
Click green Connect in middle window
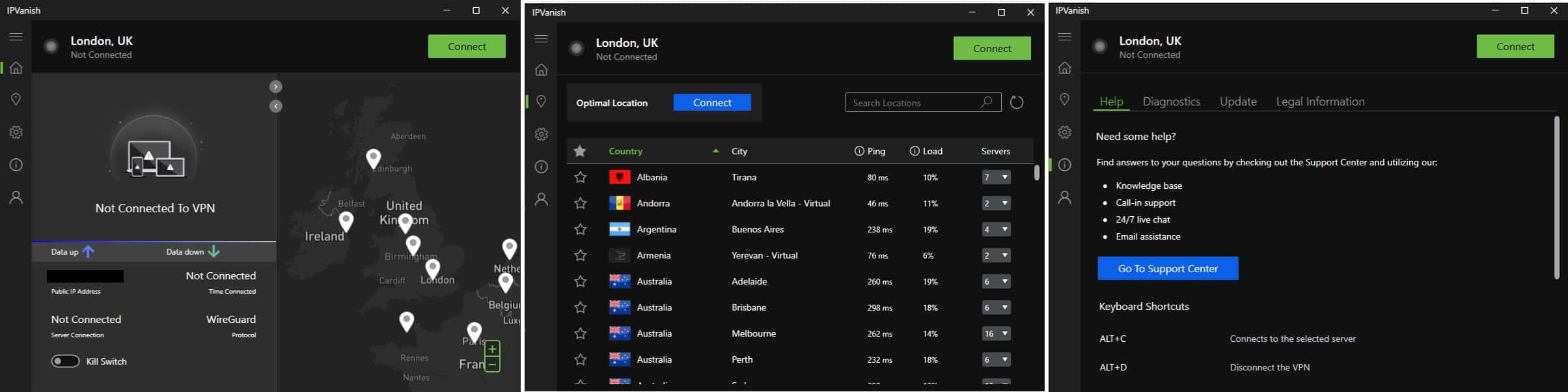pos(992,48)
